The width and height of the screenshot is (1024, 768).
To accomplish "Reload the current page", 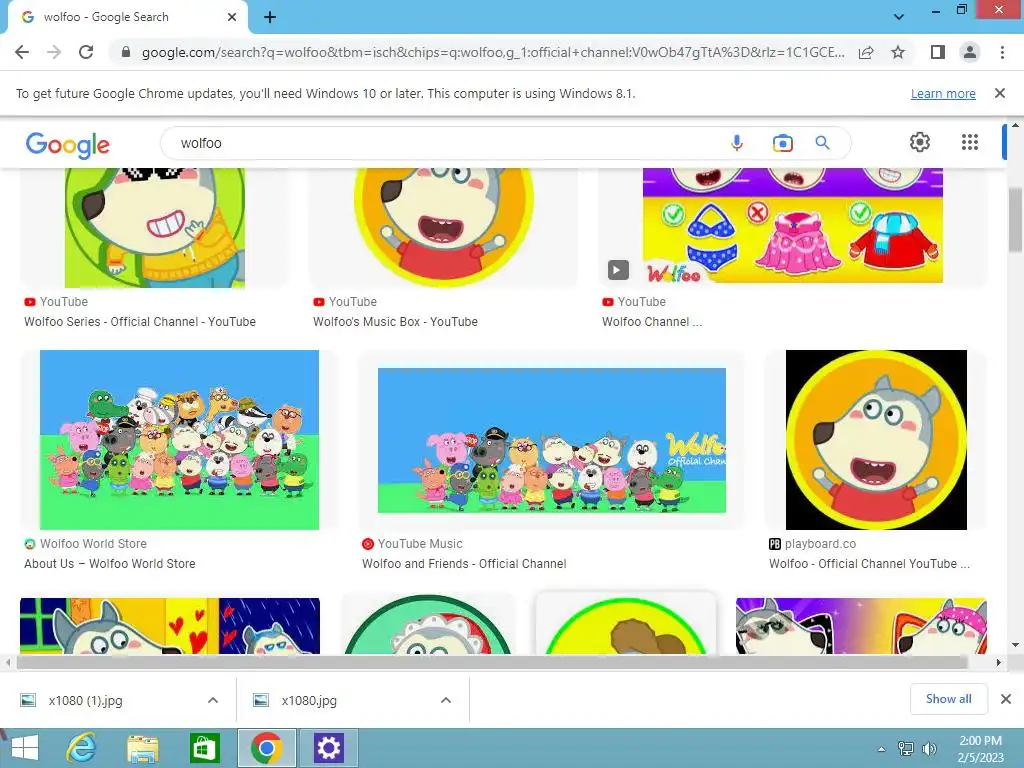I will (86, 52).
